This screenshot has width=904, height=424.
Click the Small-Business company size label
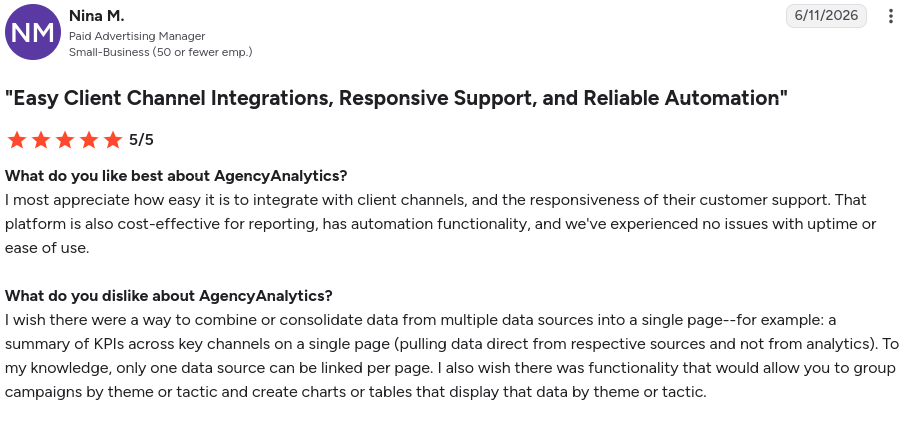point(161,52)
